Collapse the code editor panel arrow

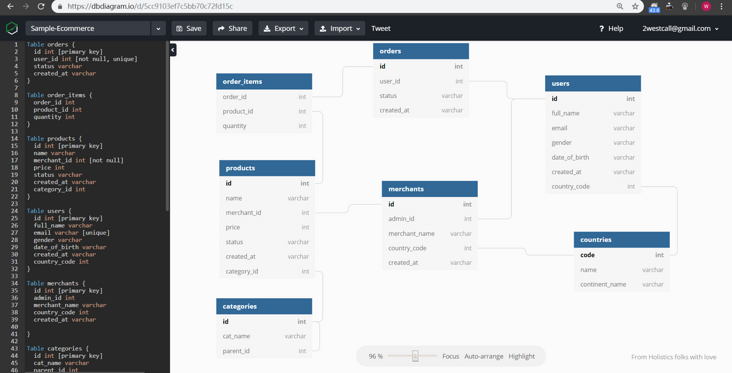173,50
